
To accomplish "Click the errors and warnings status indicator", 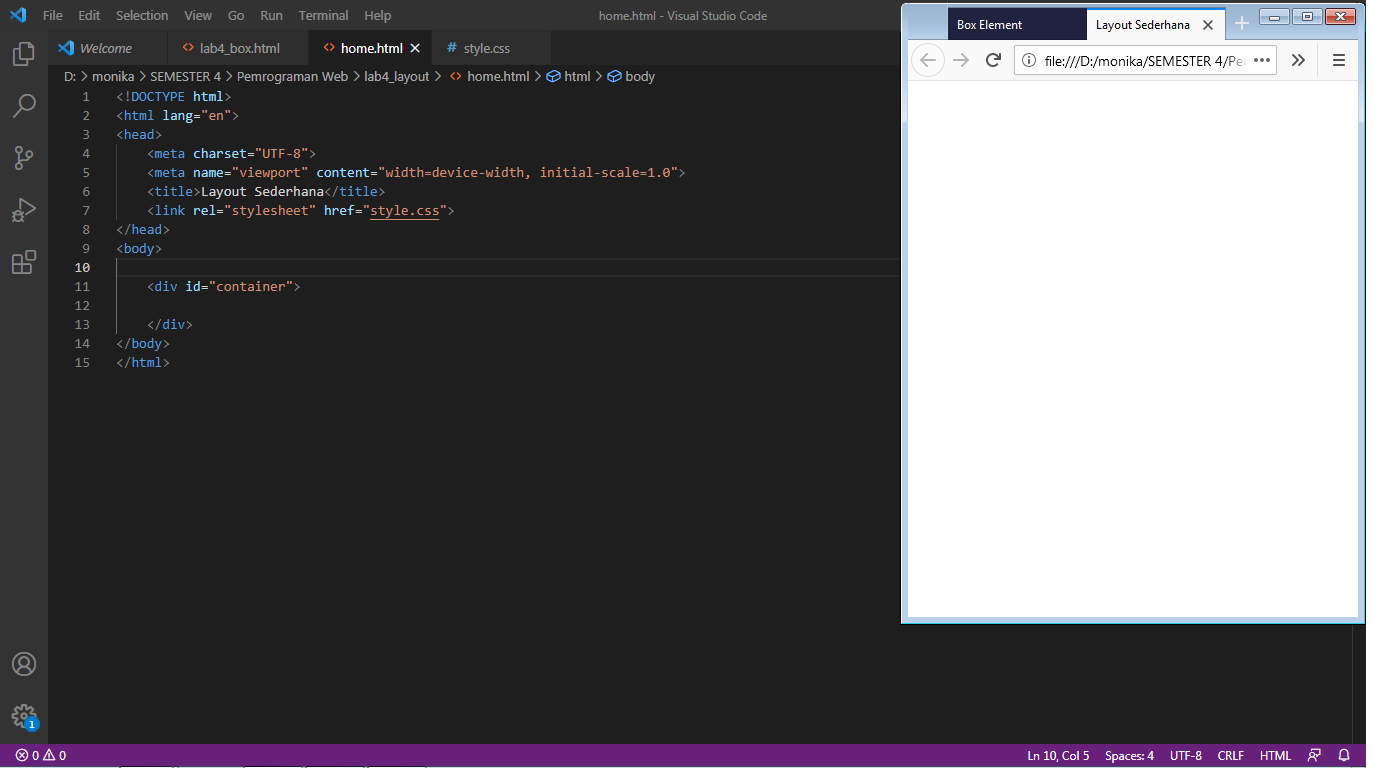I will coord(41,756).
